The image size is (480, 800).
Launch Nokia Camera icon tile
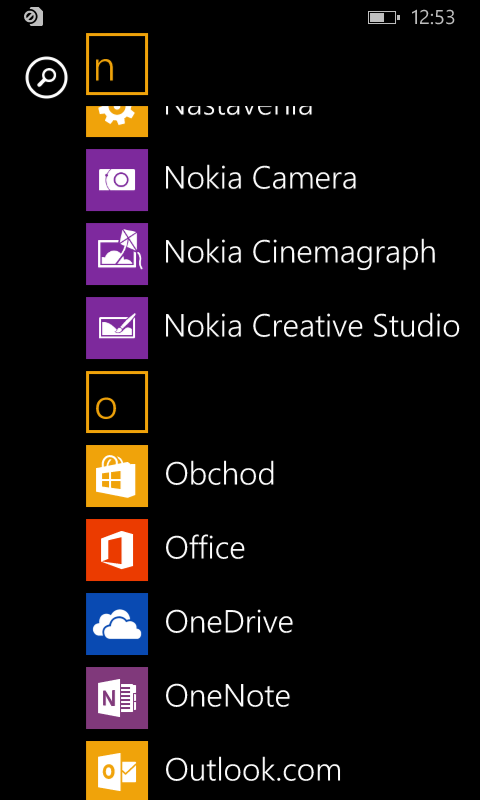pos(117,180)
